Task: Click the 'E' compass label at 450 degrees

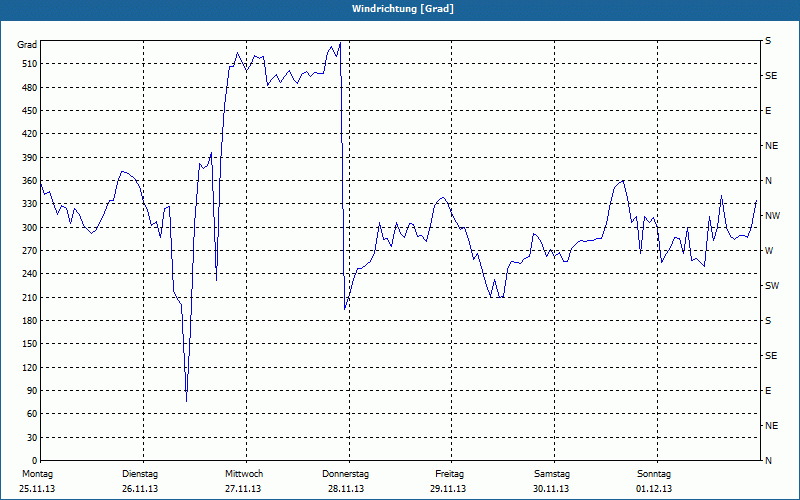Action: [768, 111]
